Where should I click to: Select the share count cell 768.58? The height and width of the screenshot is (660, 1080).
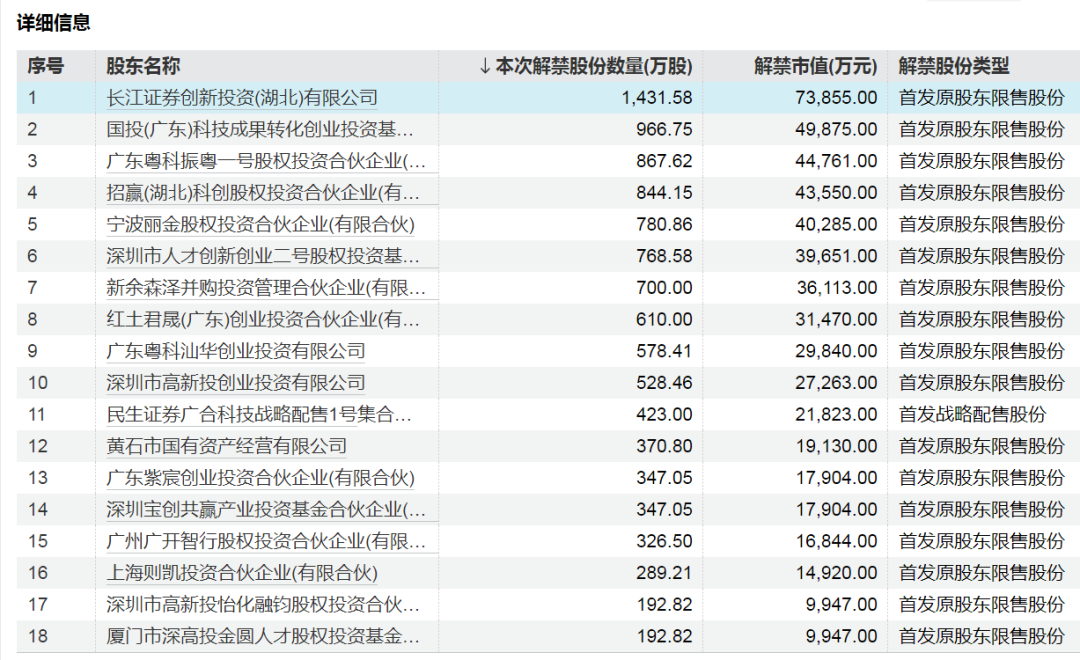point(664,256)
